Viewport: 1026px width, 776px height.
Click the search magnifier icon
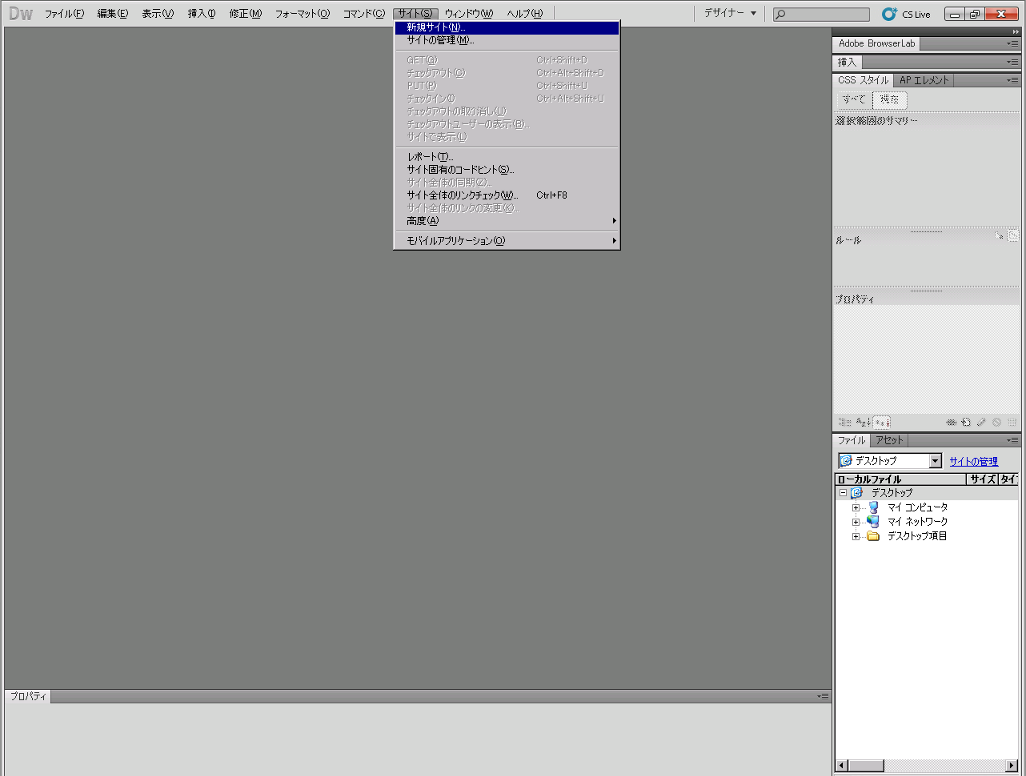pos(780,14)
